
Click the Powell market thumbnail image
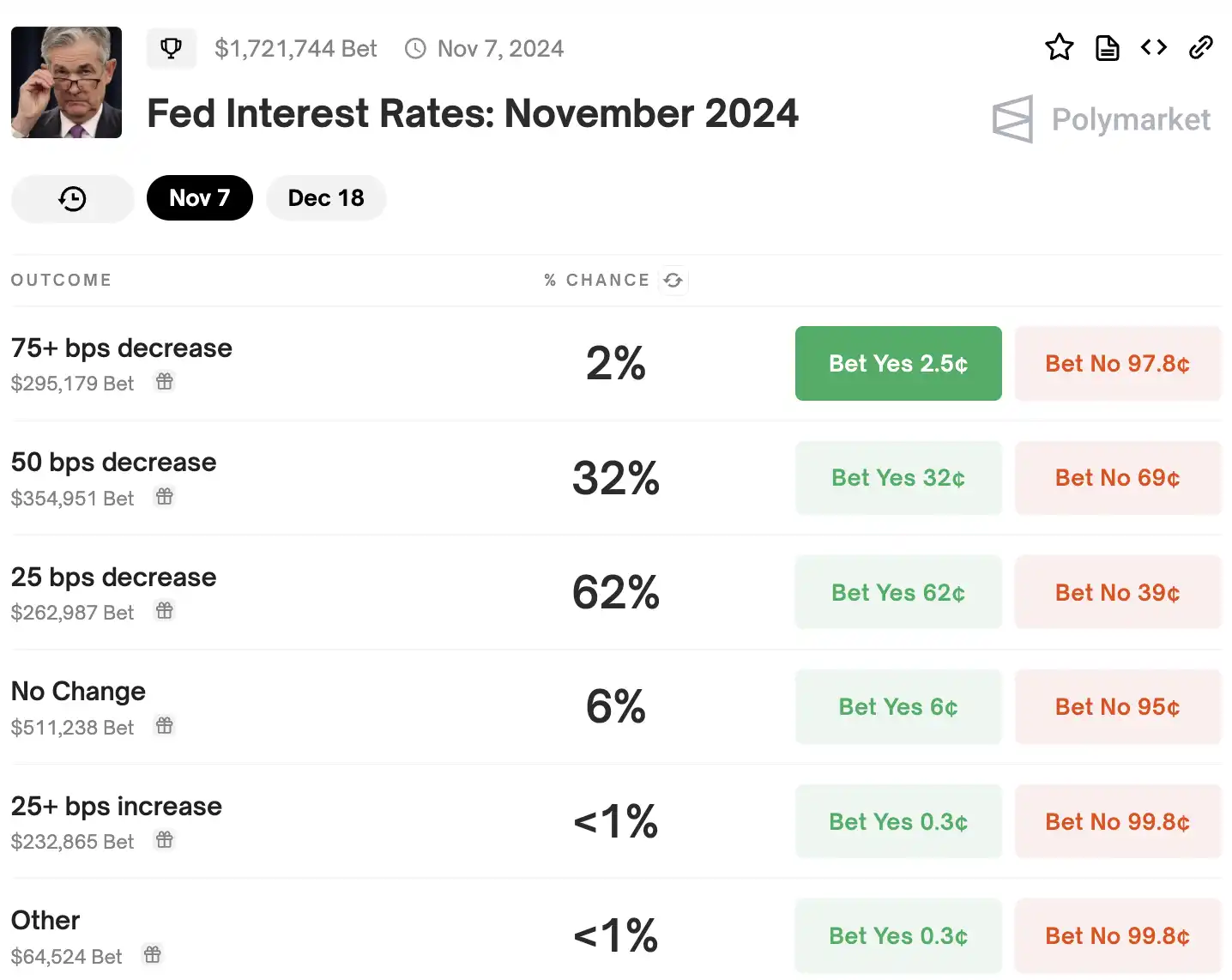click(x=67, y=82)
